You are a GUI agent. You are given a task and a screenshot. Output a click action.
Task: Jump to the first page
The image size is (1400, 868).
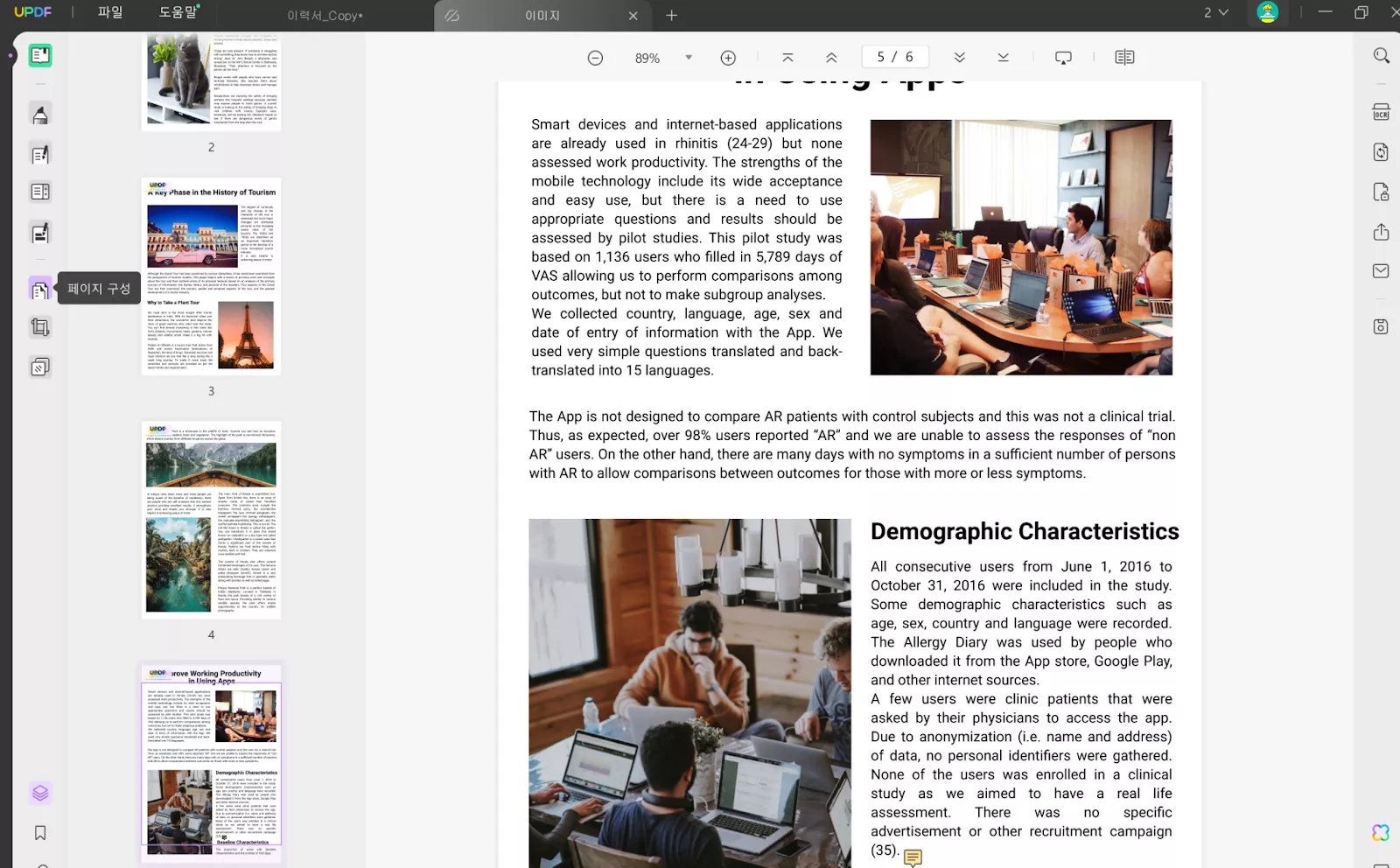coord(787,58)
